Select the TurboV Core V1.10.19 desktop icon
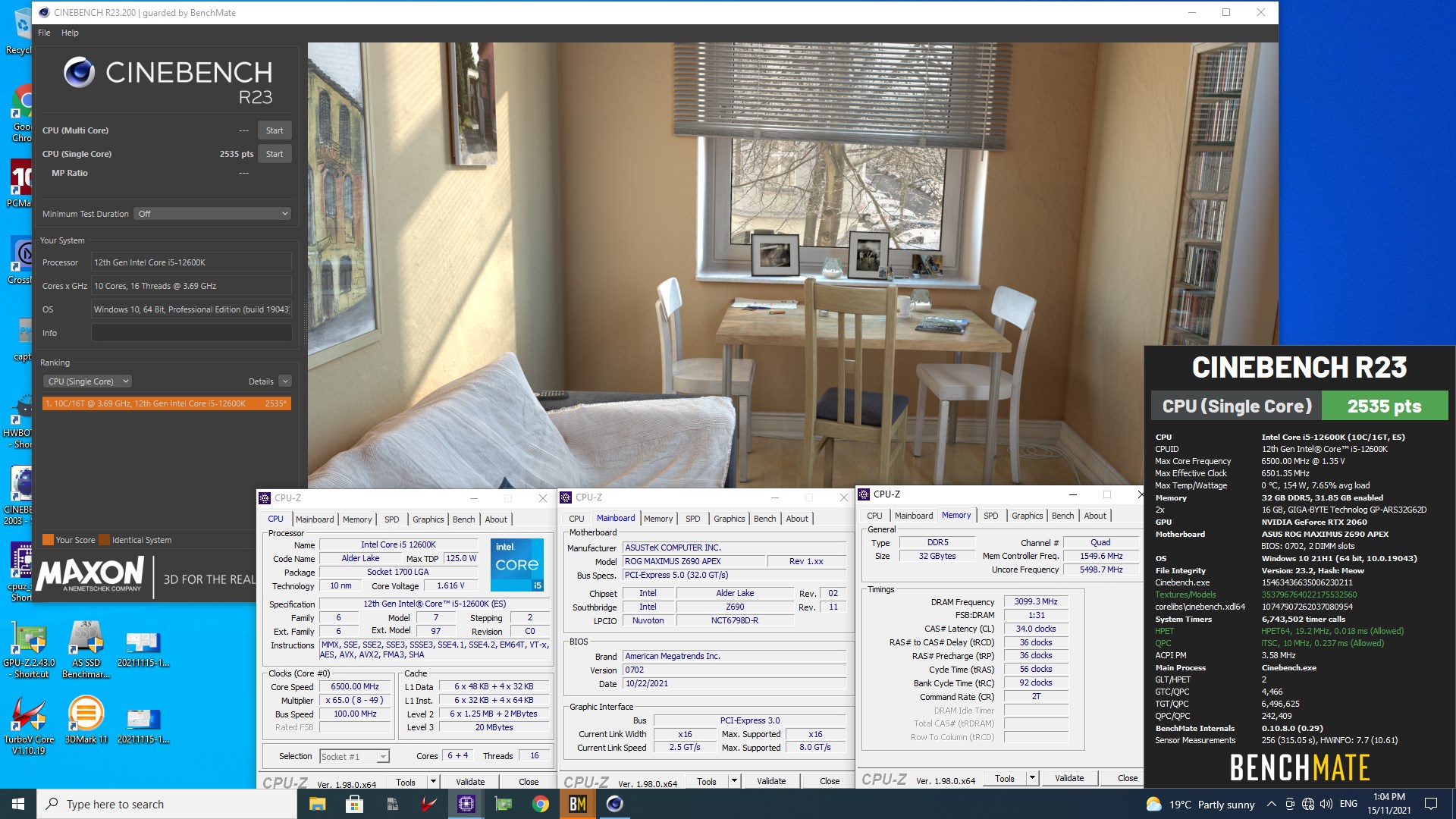Viewport: 1456px width, 819px height. pos(29,726)
